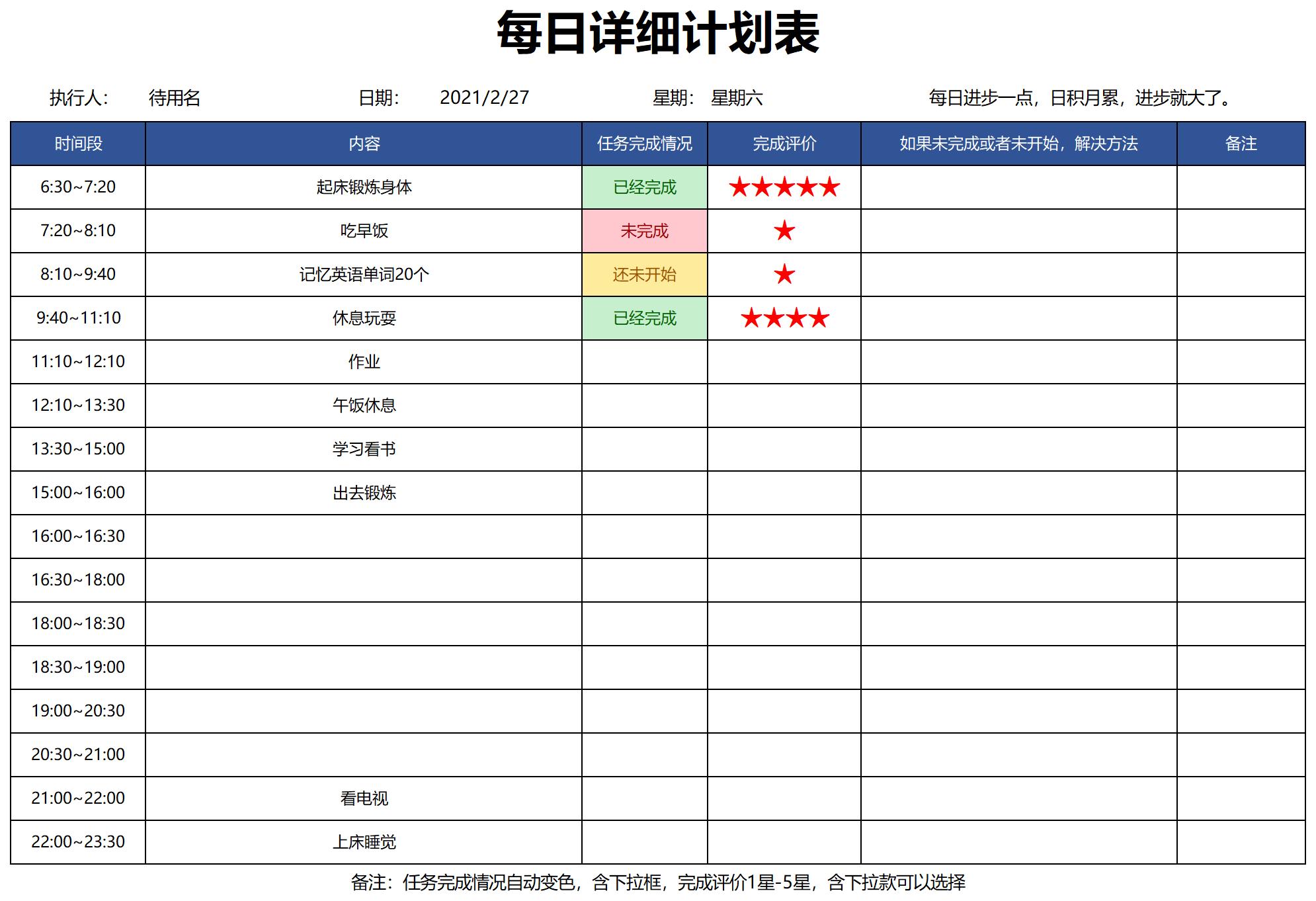Image resolution: width=1316 pixels, height=901 pixels.
Task: Select the content cell 吃早饭
Action: [364, 231]
